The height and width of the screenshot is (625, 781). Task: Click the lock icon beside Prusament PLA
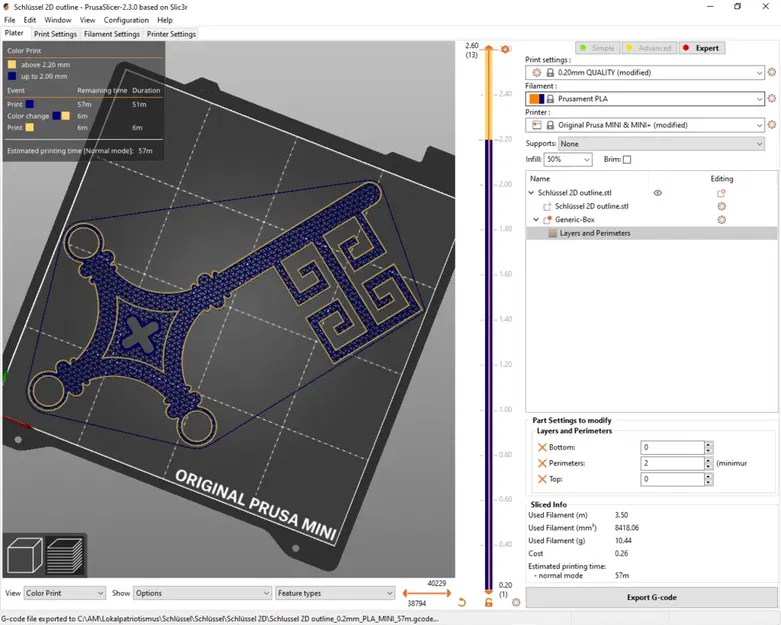click(550, 99)
